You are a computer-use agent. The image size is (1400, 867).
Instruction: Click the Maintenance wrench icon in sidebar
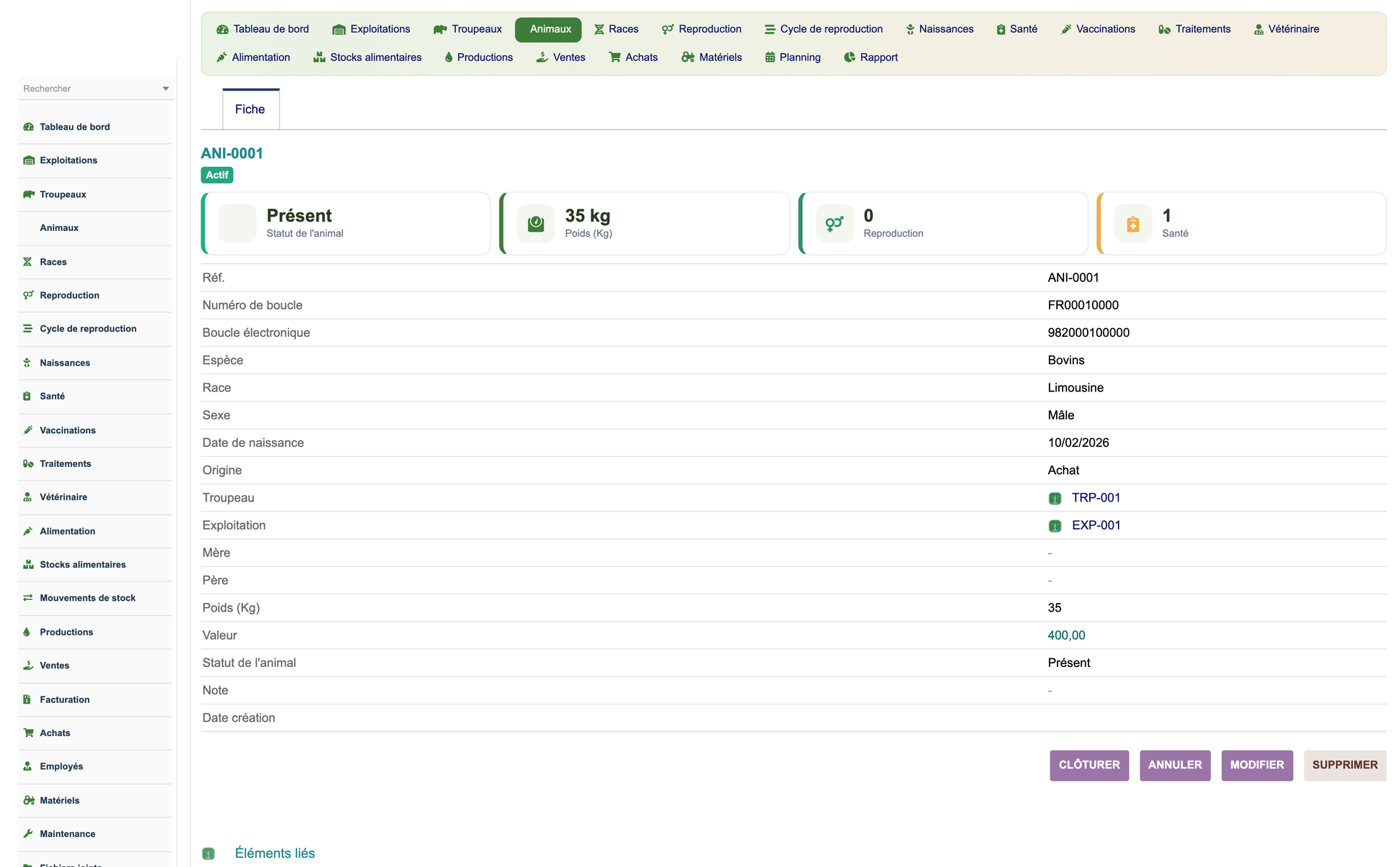(28, 833)
